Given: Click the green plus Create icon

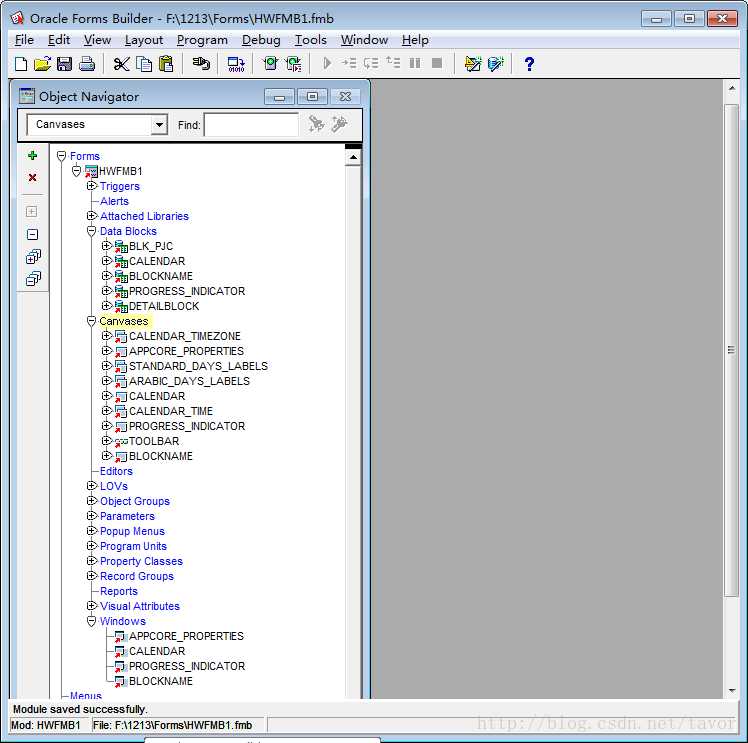Looking at the screenshot, I should (32, 155).
